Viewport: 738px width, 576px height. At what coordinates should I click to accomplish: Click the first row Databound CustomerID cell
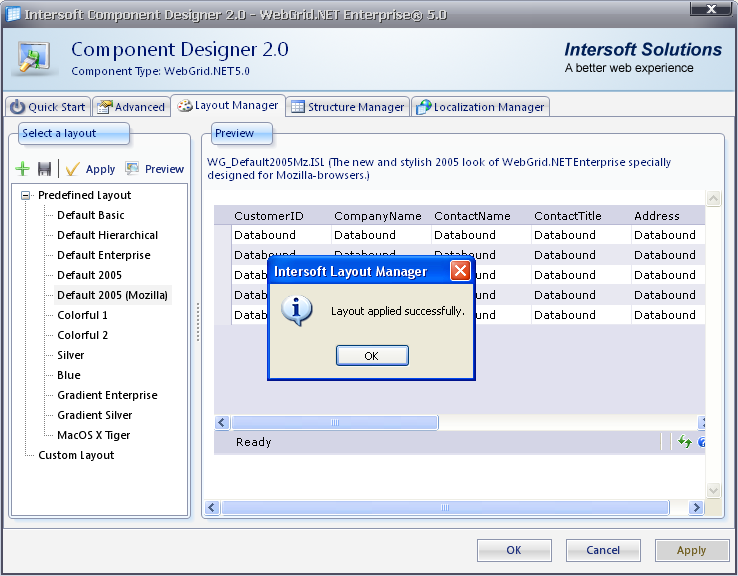pos(281,235)
